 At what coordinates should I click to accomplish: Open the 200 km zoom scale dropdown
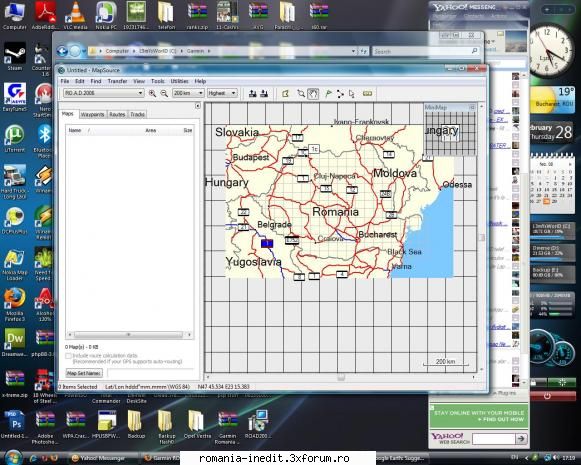[188, 93]
